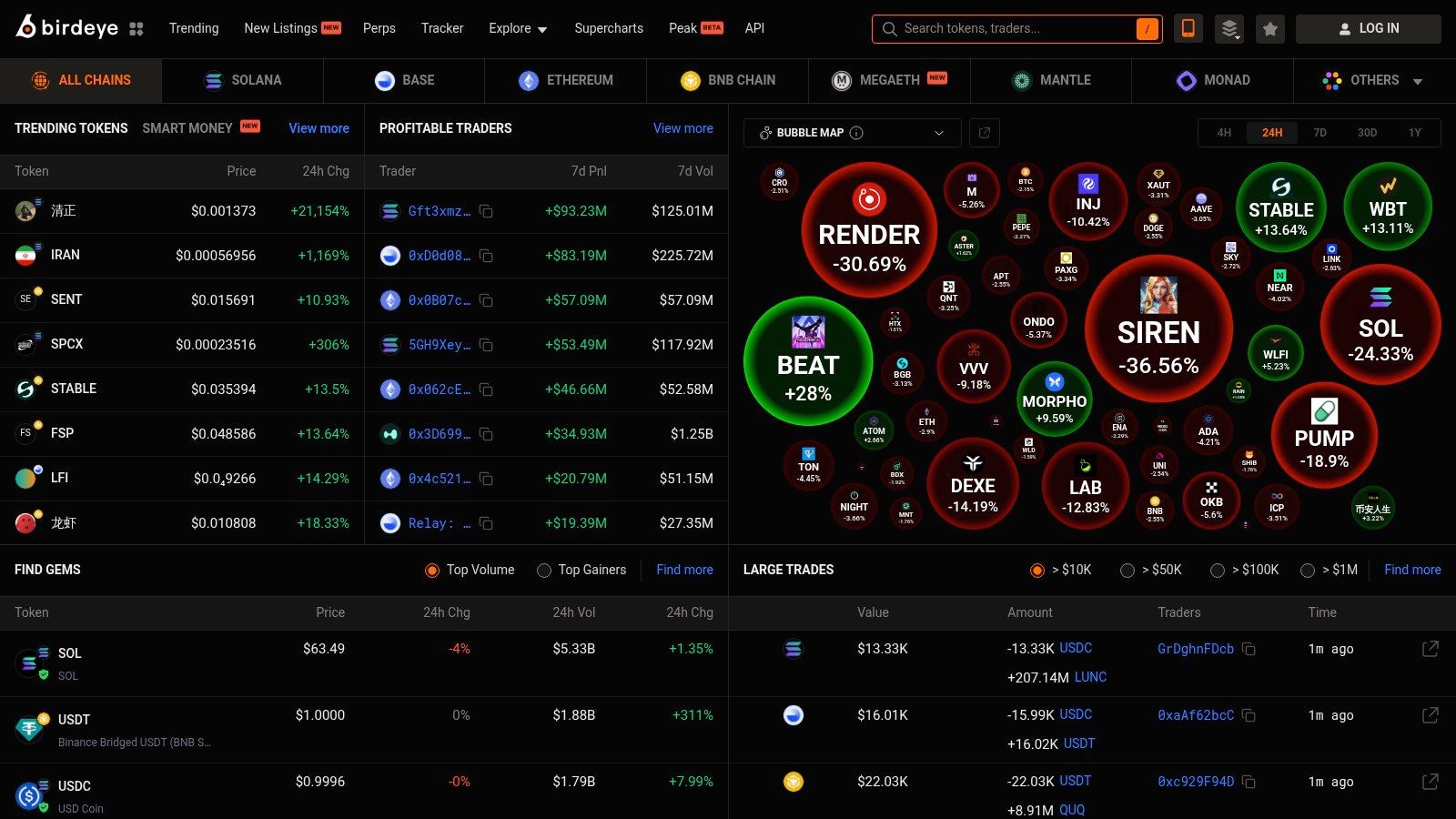
Task: Click the SIREN bubble
Action: click(x=1158, y=329)
